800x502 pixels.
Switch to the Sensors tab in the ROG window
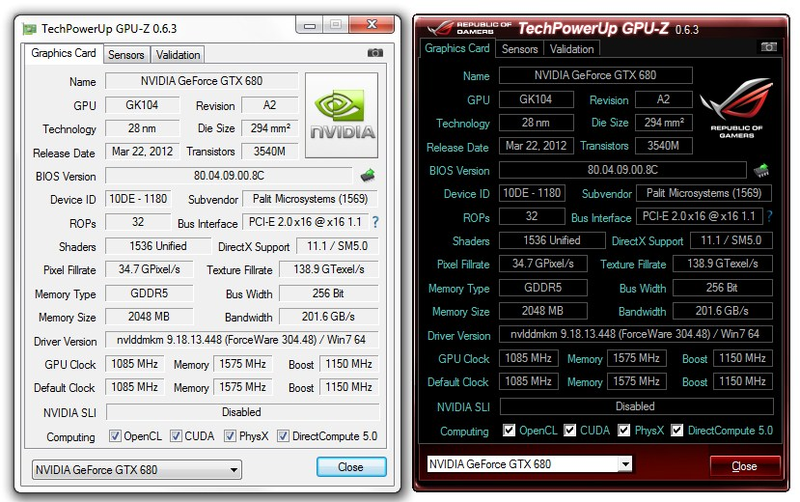pyautogui.click(x=519, y=49)
